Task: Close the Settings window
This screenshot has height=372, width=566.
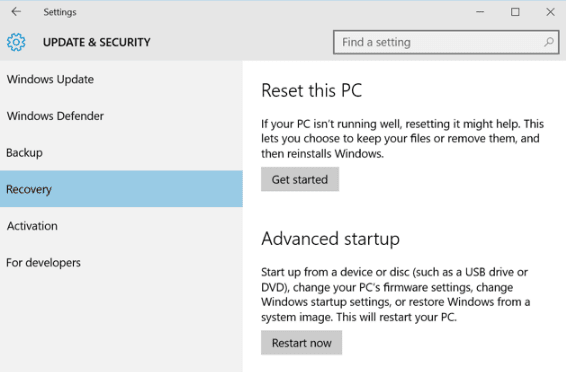Action: click(x=550, y=12)
